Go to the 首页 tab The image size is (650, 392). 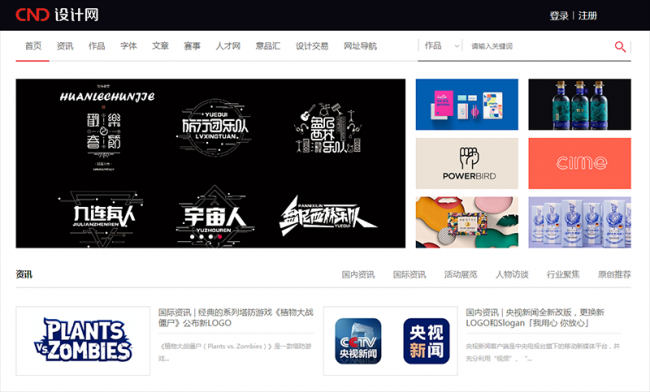tap(33, 46)
